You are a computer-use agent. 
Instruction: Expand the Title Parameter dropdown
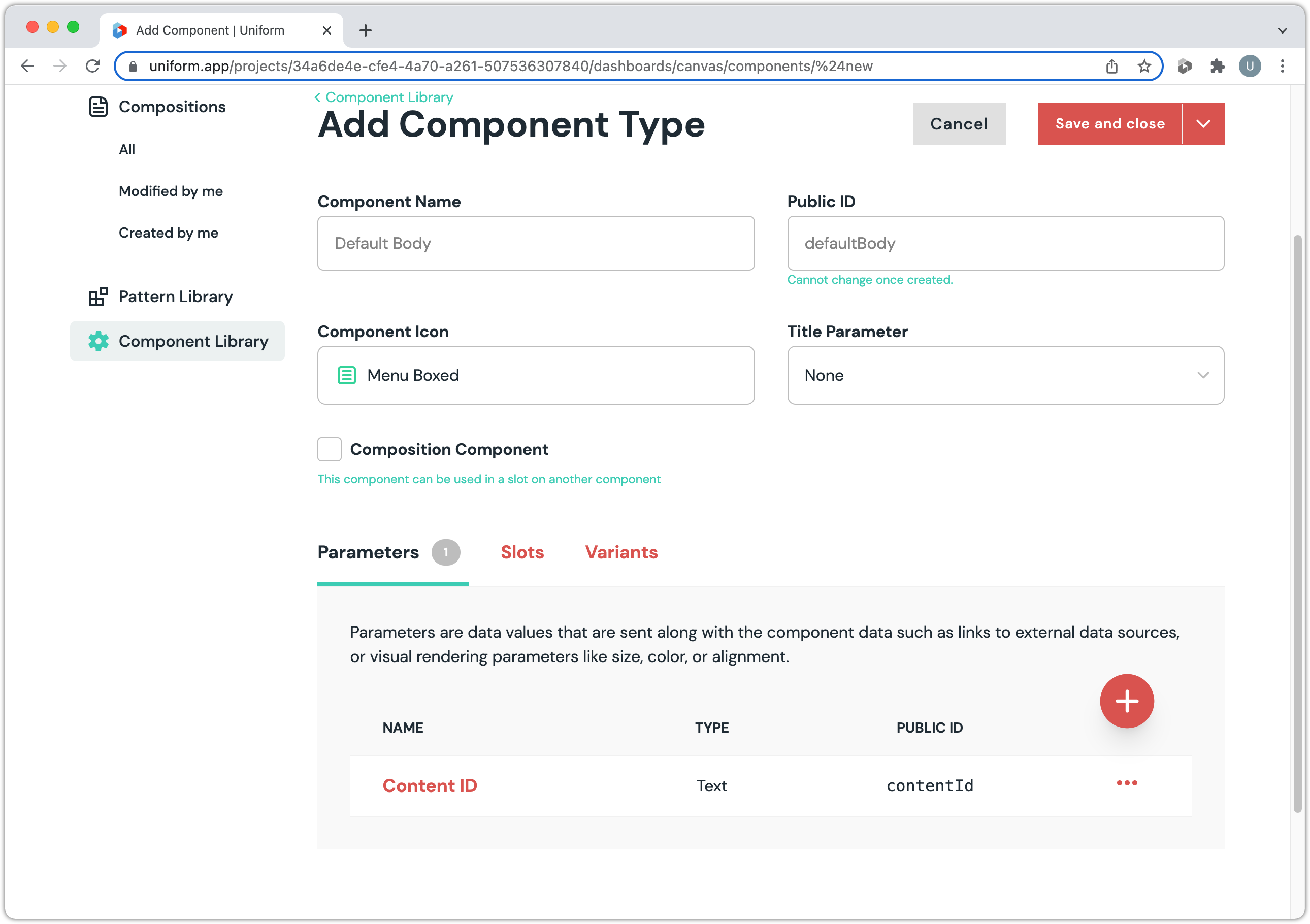(x=1005, y=375)
